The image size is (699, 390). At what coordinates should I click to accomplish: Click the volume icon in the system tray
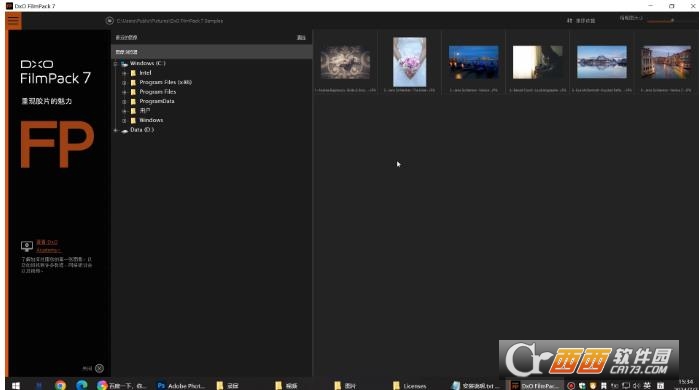636,386
